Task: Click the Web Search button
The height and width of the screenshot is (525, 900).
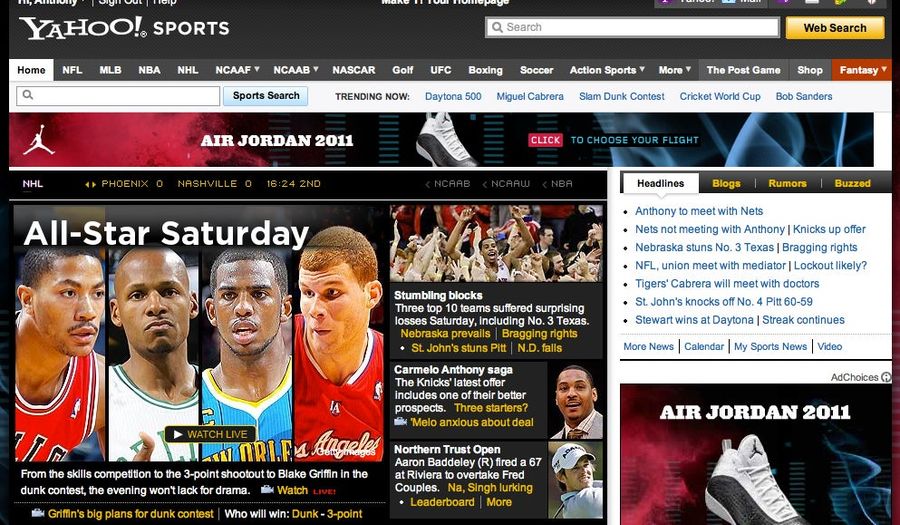Action: click(x=835, y=28)
